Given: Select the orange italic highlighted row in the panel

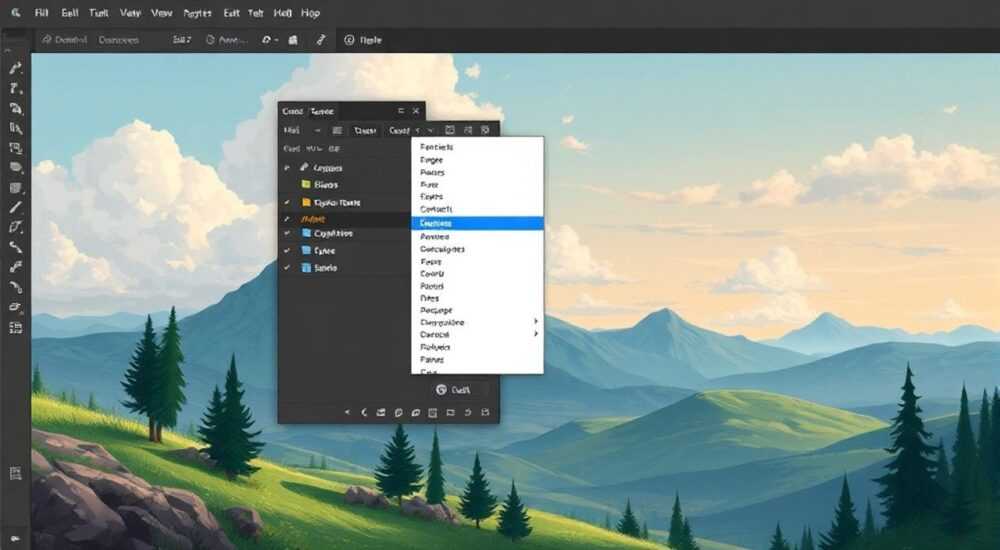Looking at the screenshot, I should [346, 219].
